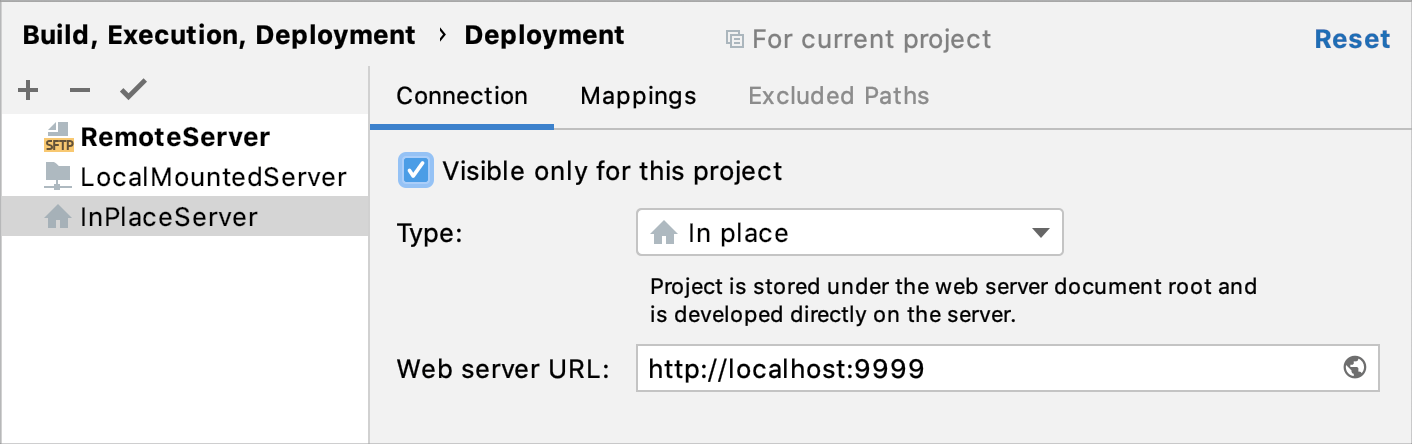This screenshot has width=1412, height=444.
Task: Open the Type dropdown
Action: [x=848, y=233]
